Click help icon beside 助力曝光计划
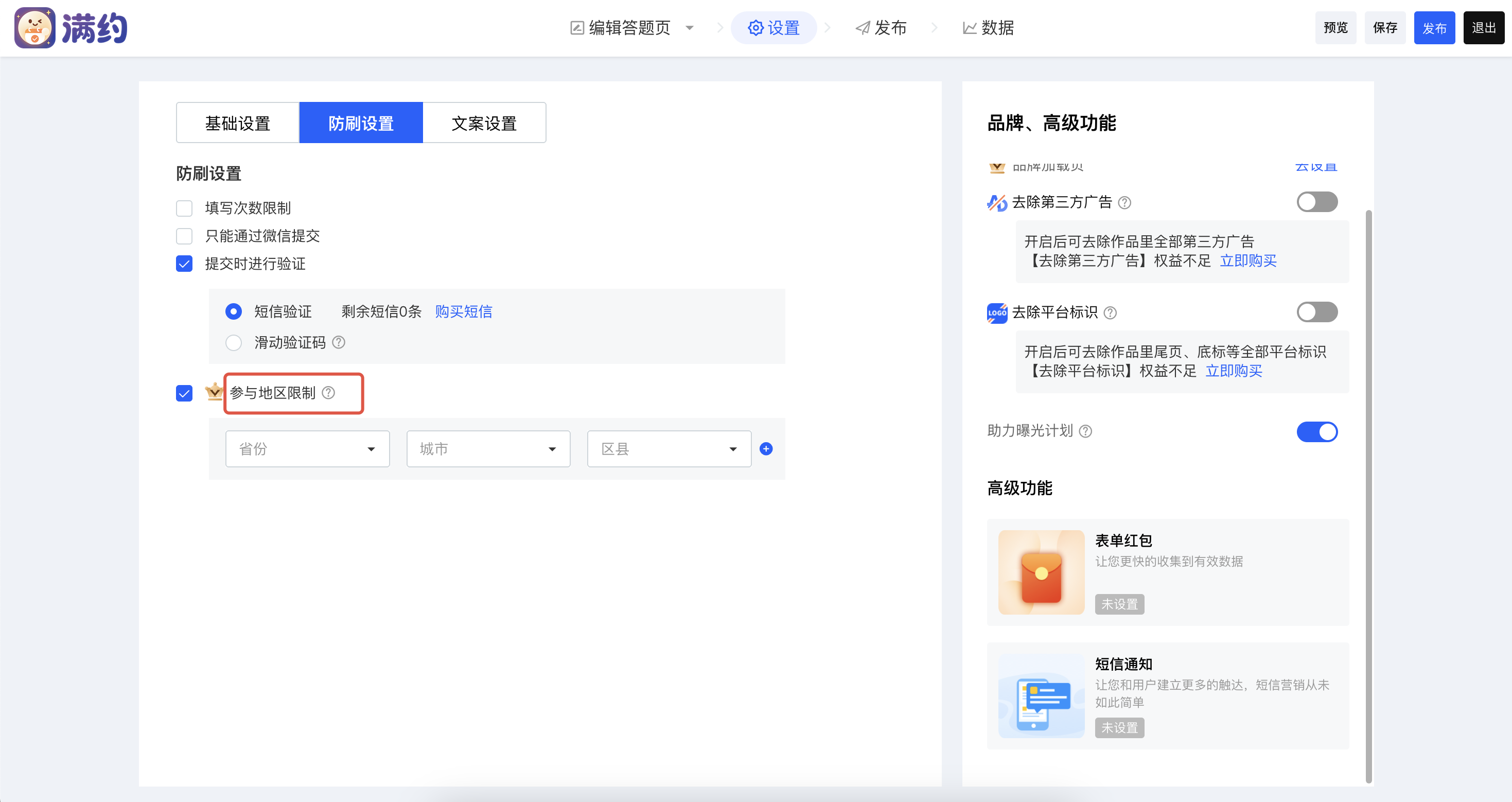The height and width of the screenshot is (802, 1512). coord(1086,431)
